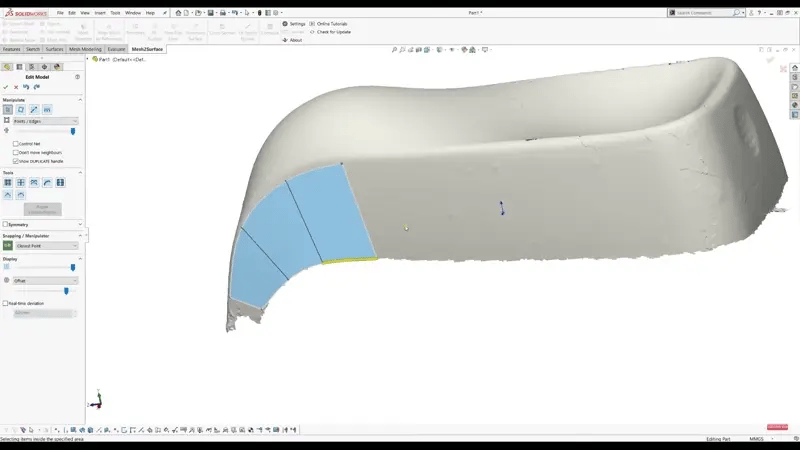Click the first icon in the Tools section
Screen dimensions: 800x450
[x=8, y=182]
